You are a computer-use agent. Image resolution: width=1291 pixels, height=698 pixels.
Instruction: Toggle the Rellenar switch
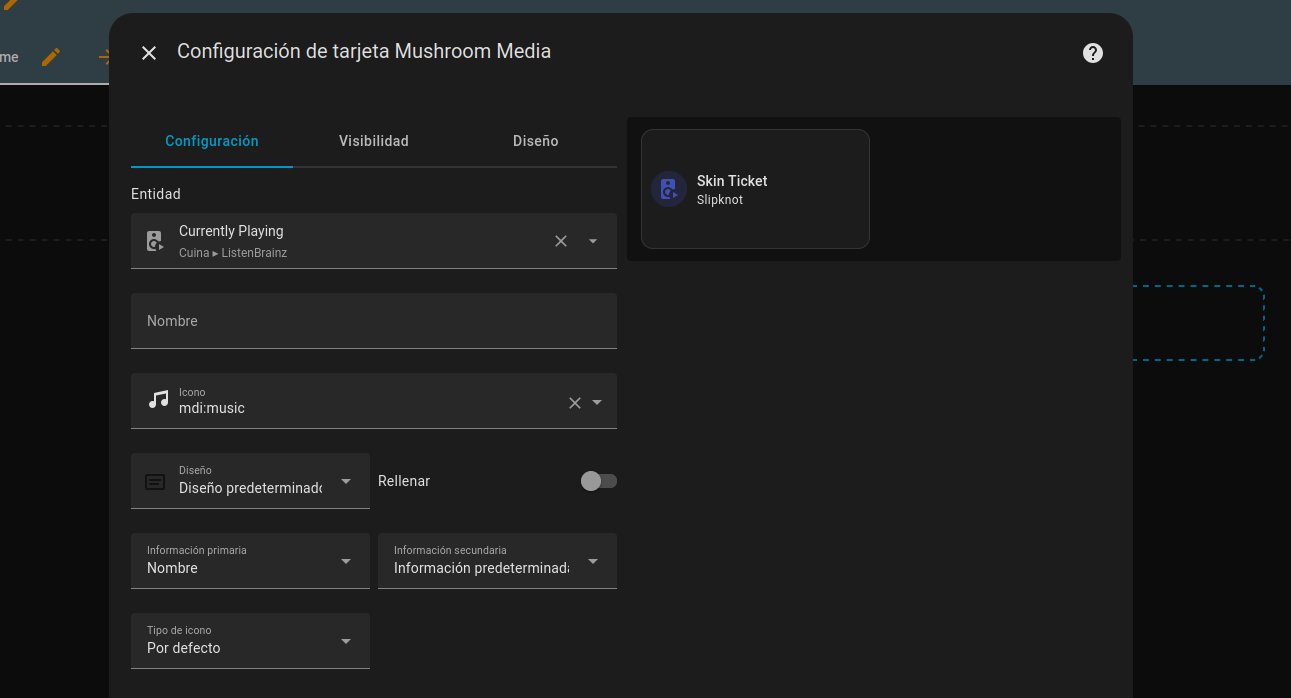[598, 481]
